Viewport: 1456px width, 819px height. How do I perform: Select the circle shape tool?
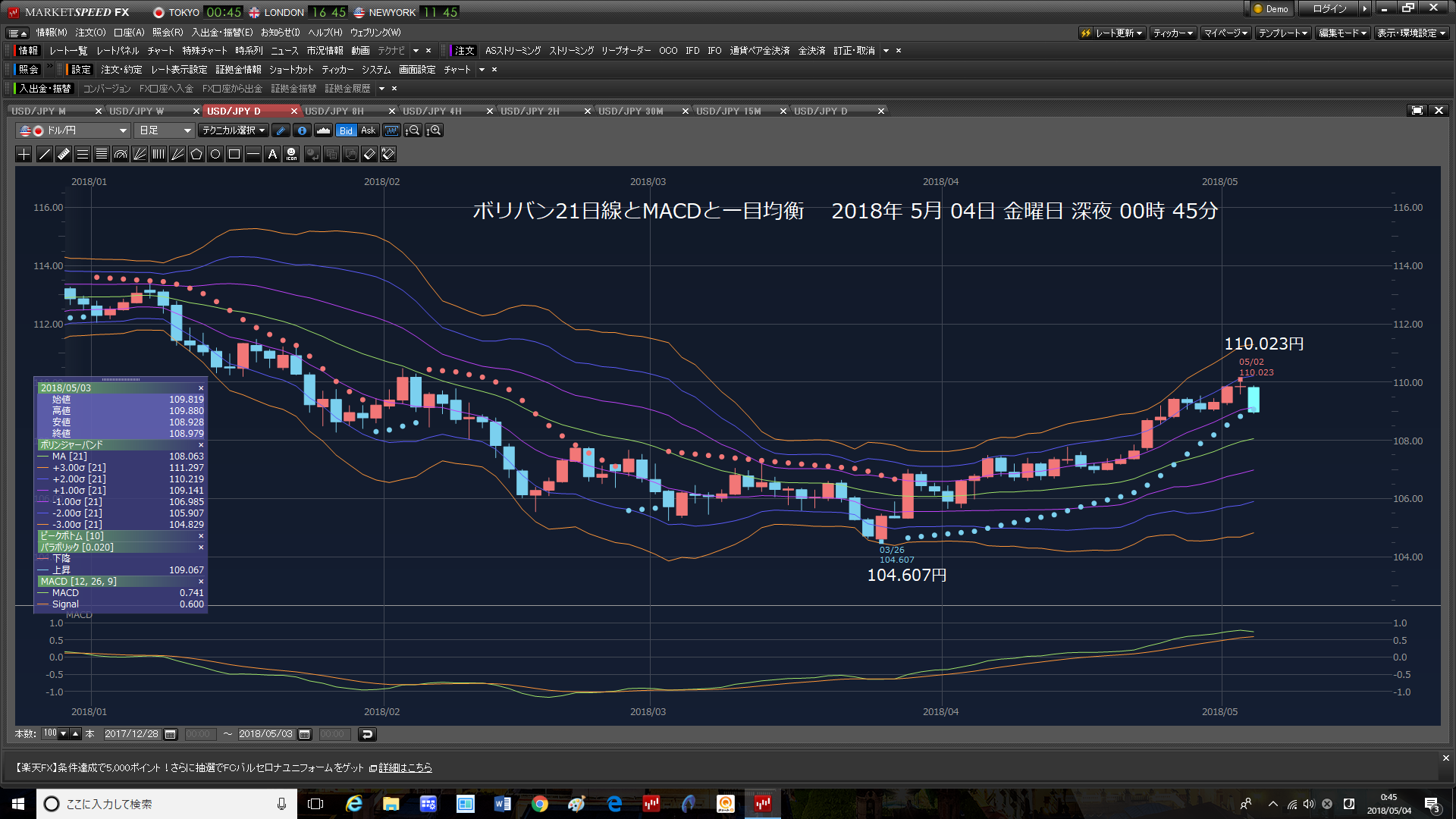(215, 155)
